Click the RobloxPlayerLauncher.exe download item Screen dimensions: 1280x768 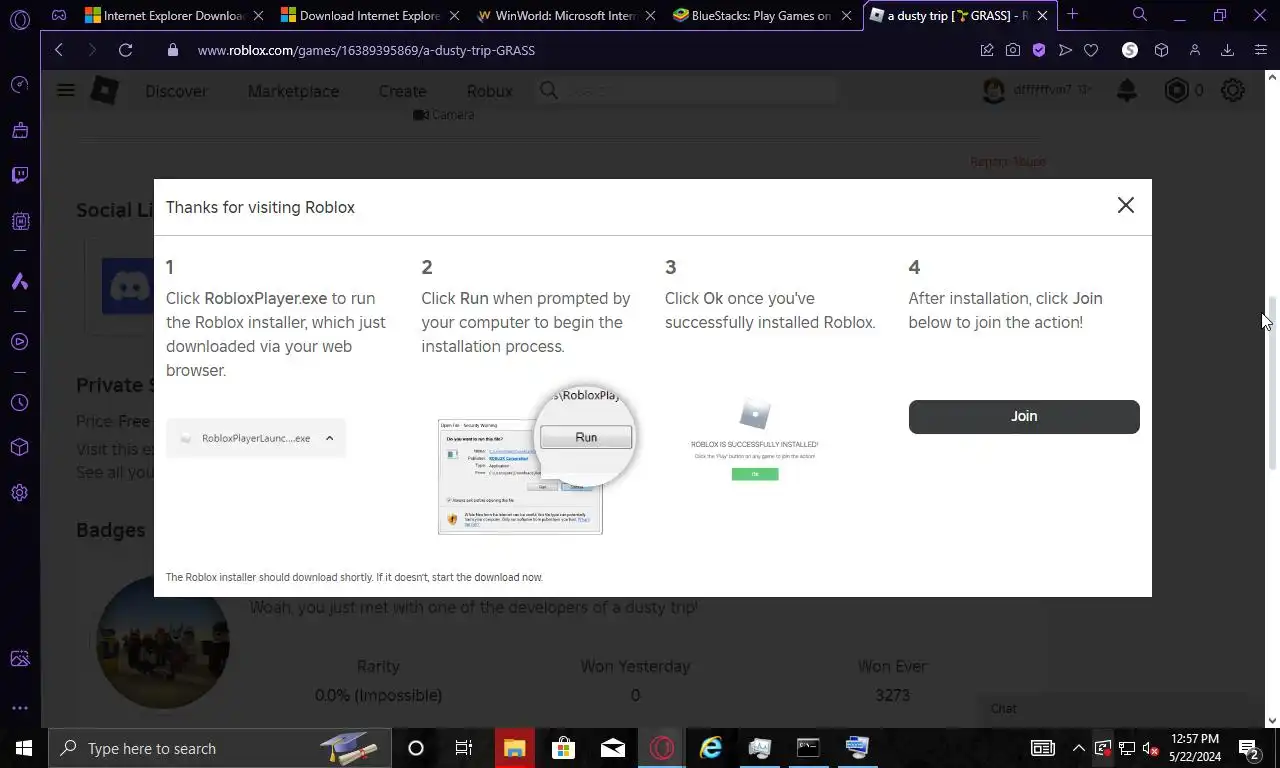256,438
